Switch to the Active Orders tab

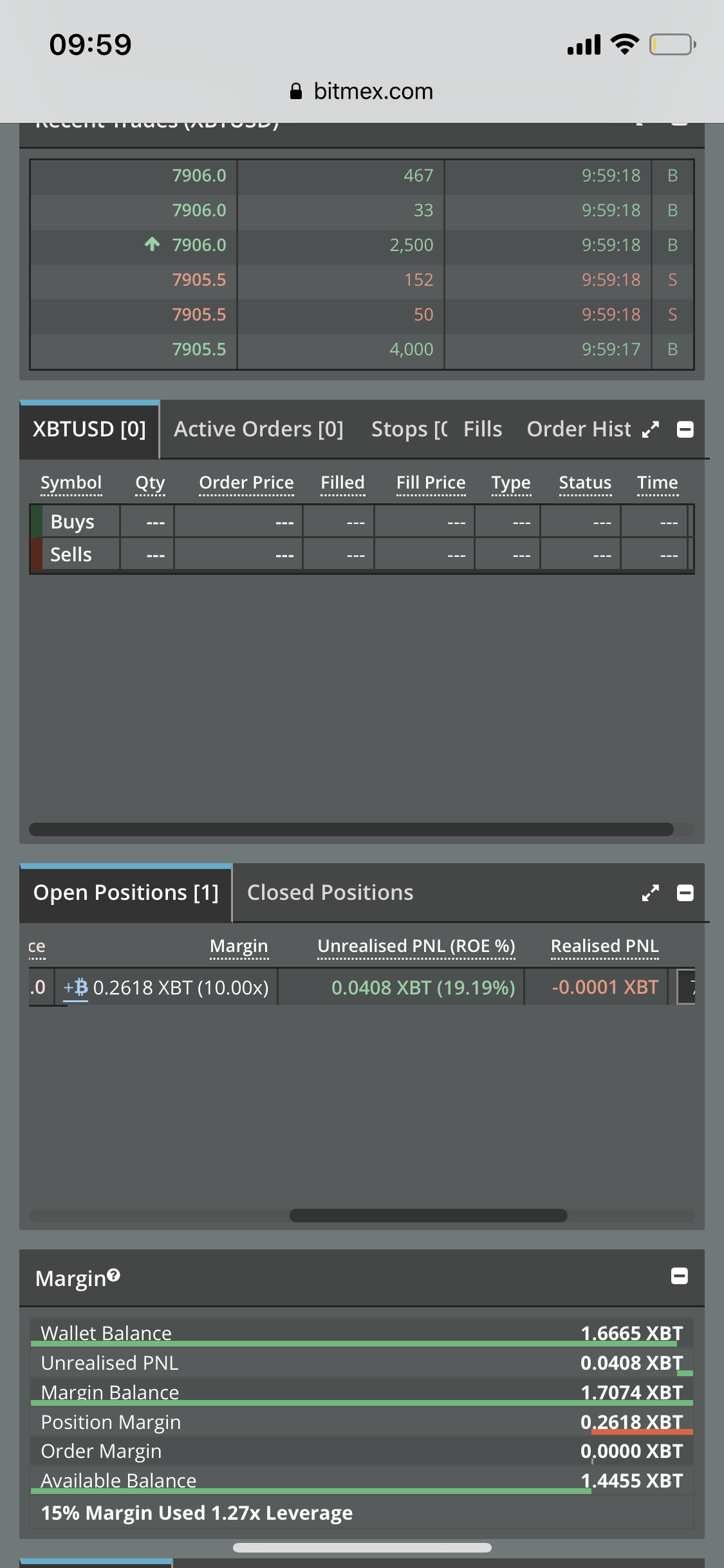click(259, 429)
